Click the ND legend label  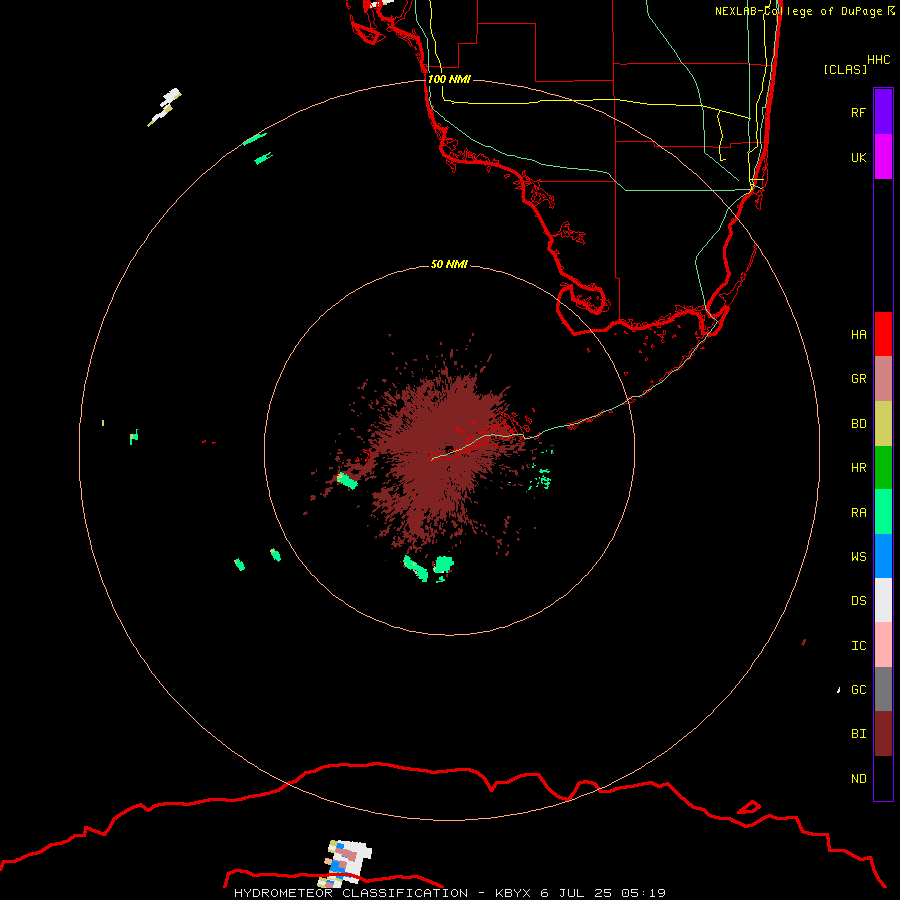(858, 779)
